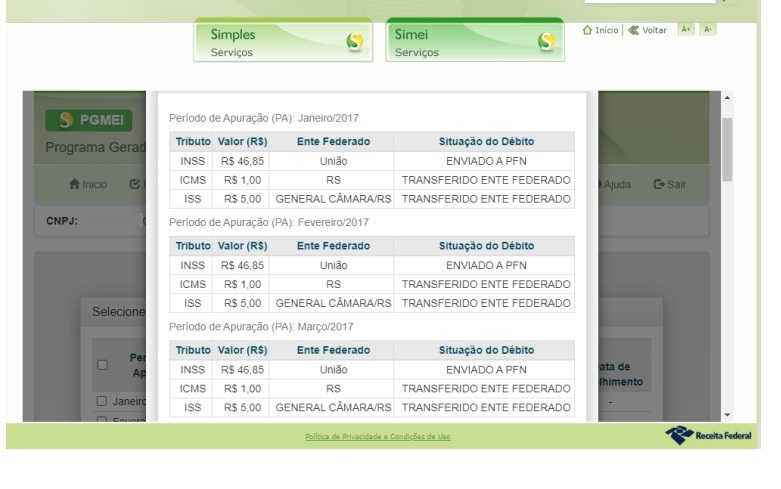Click the Simples Serviços logo icon

point(353,41)
